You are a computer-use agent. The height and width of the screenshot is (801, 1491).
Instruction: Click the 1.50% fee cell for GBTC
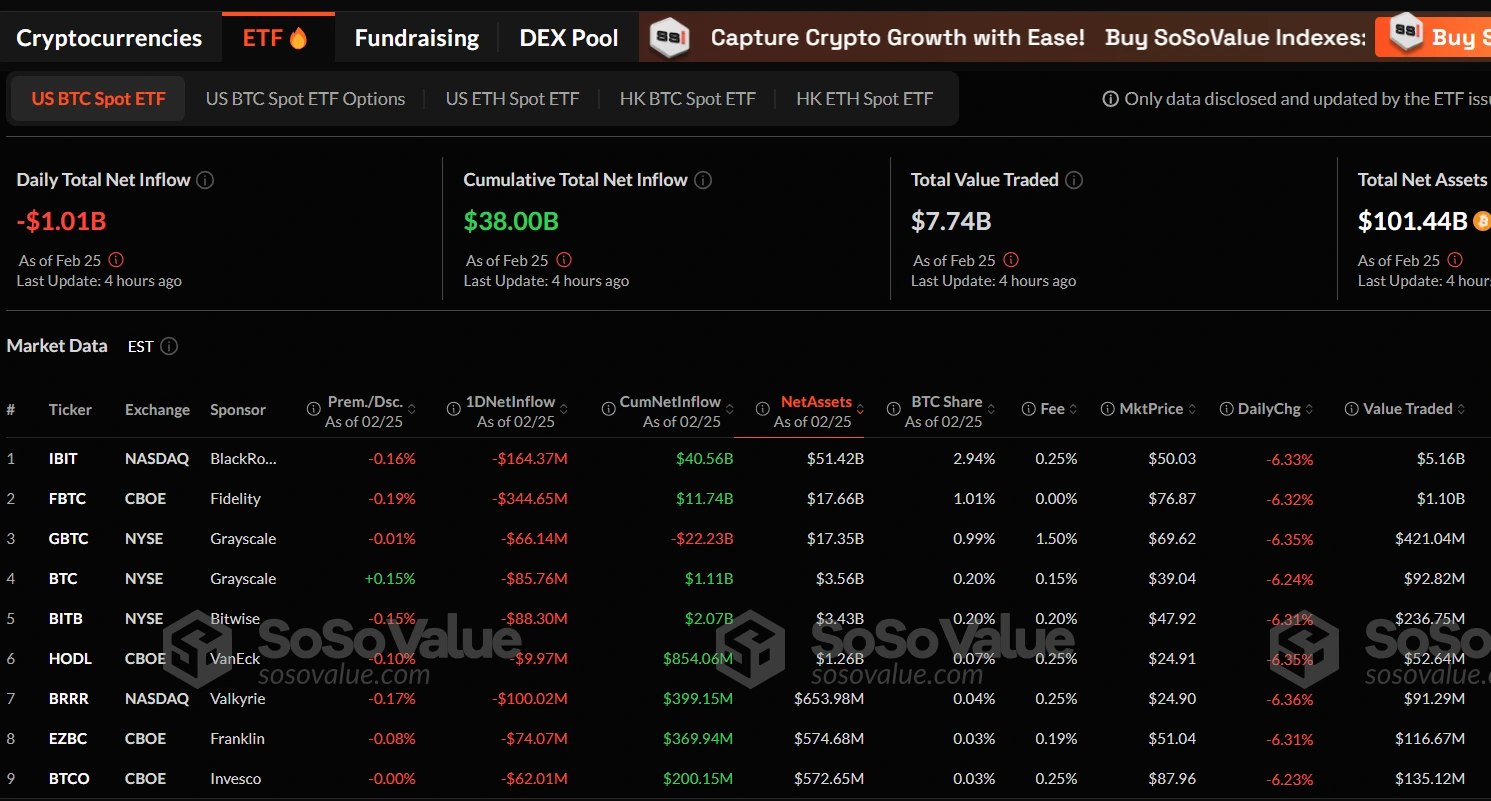(x=1057, y=539)
